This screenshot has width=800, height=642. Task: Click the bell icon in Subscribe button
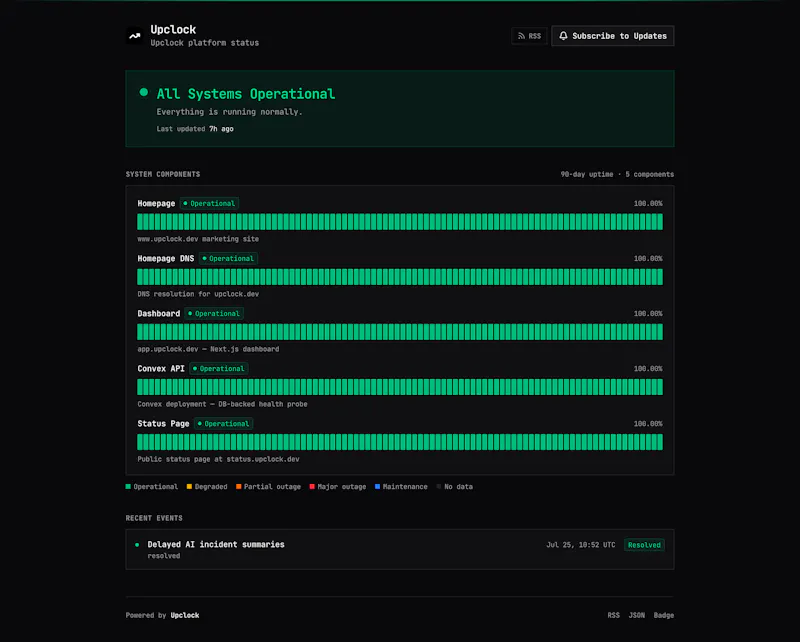click(x=563, y=36)
